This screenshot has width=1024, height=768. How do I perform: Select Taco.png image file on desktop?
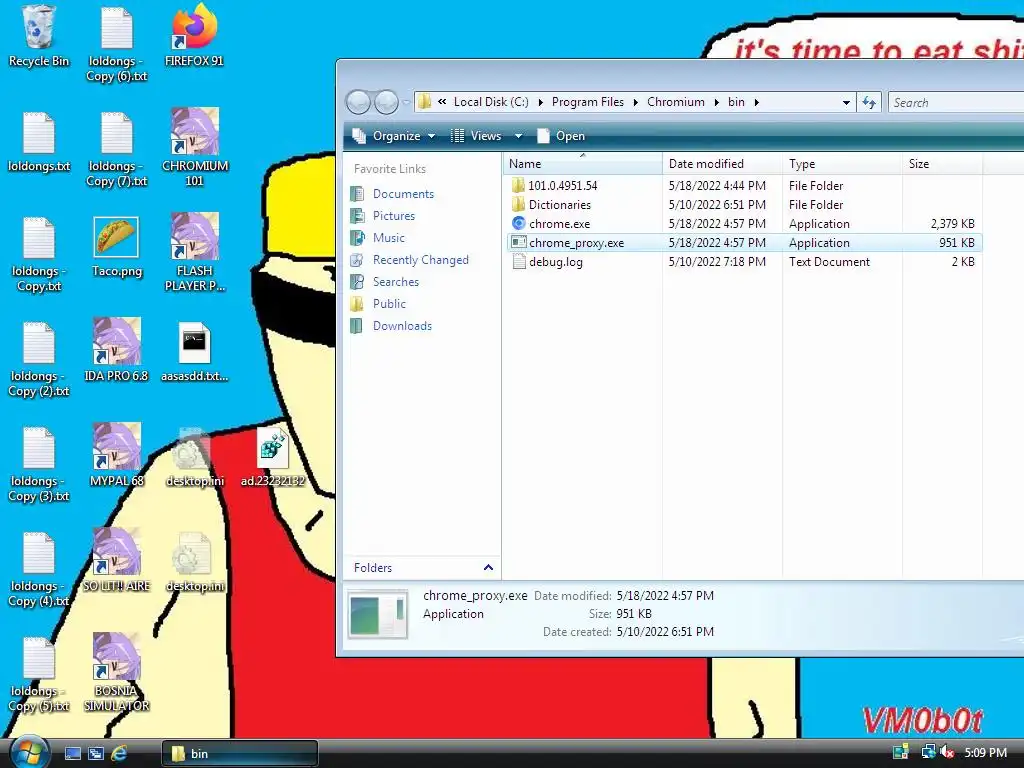[116, 247]
